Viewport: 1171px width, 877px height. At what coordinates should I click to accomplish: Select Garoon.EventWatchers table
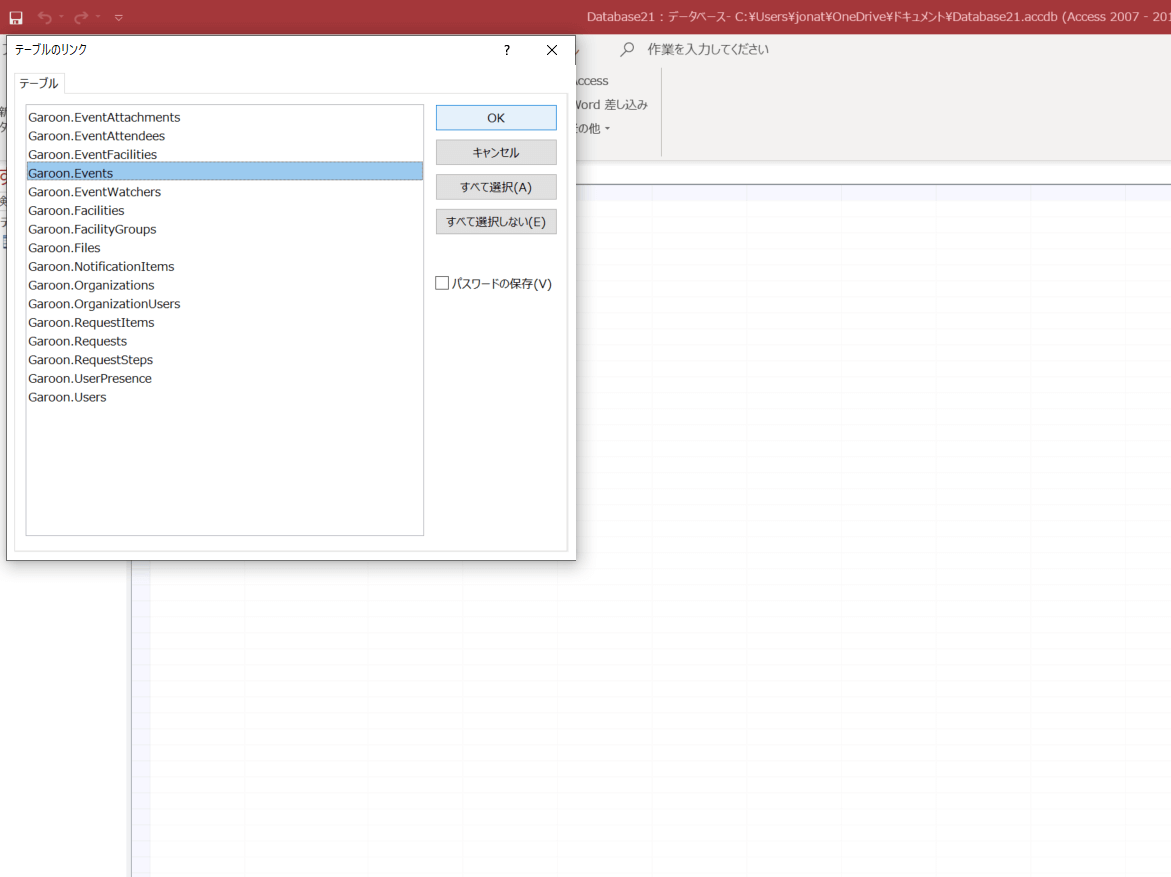tap(225, 192)
